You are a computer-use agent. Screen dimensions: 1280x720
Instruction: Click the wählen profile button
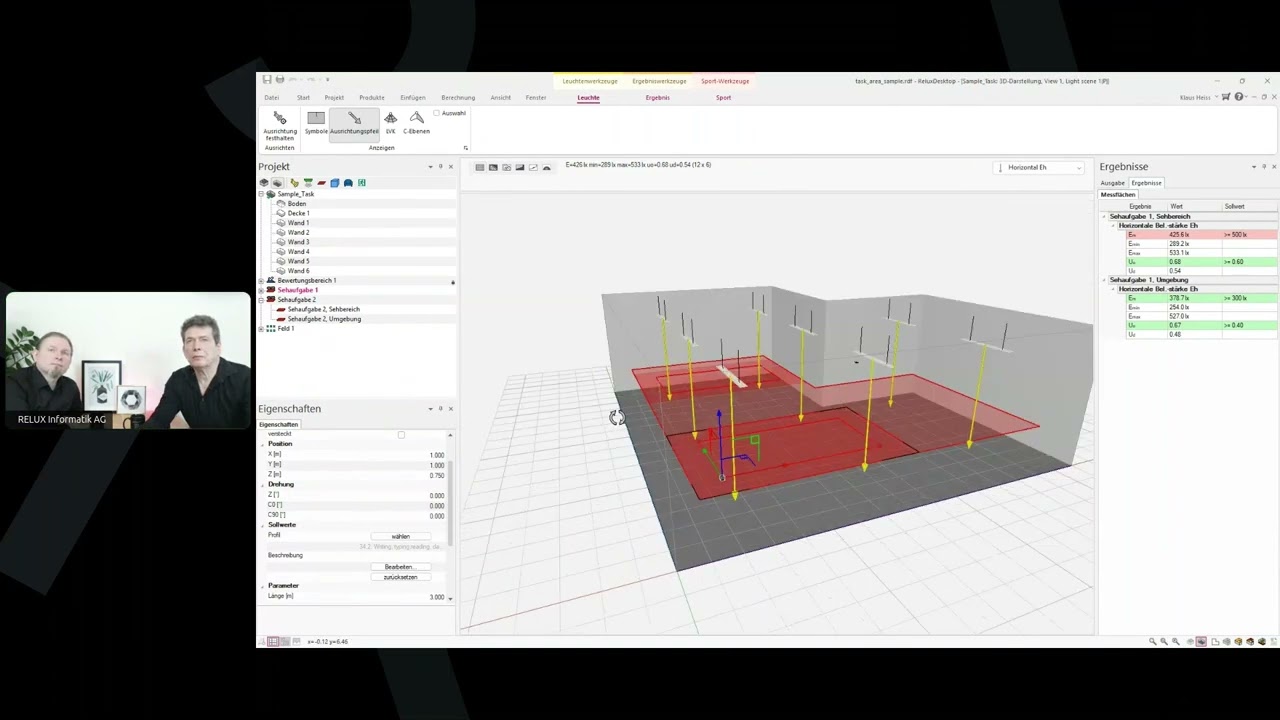click(401, 536)
